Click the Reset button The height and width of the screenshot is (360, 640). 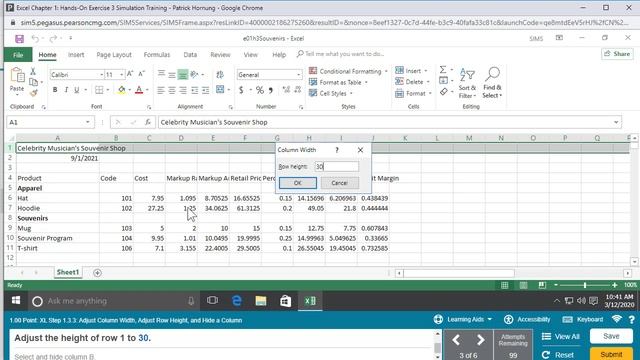click(x=558, y=355)
